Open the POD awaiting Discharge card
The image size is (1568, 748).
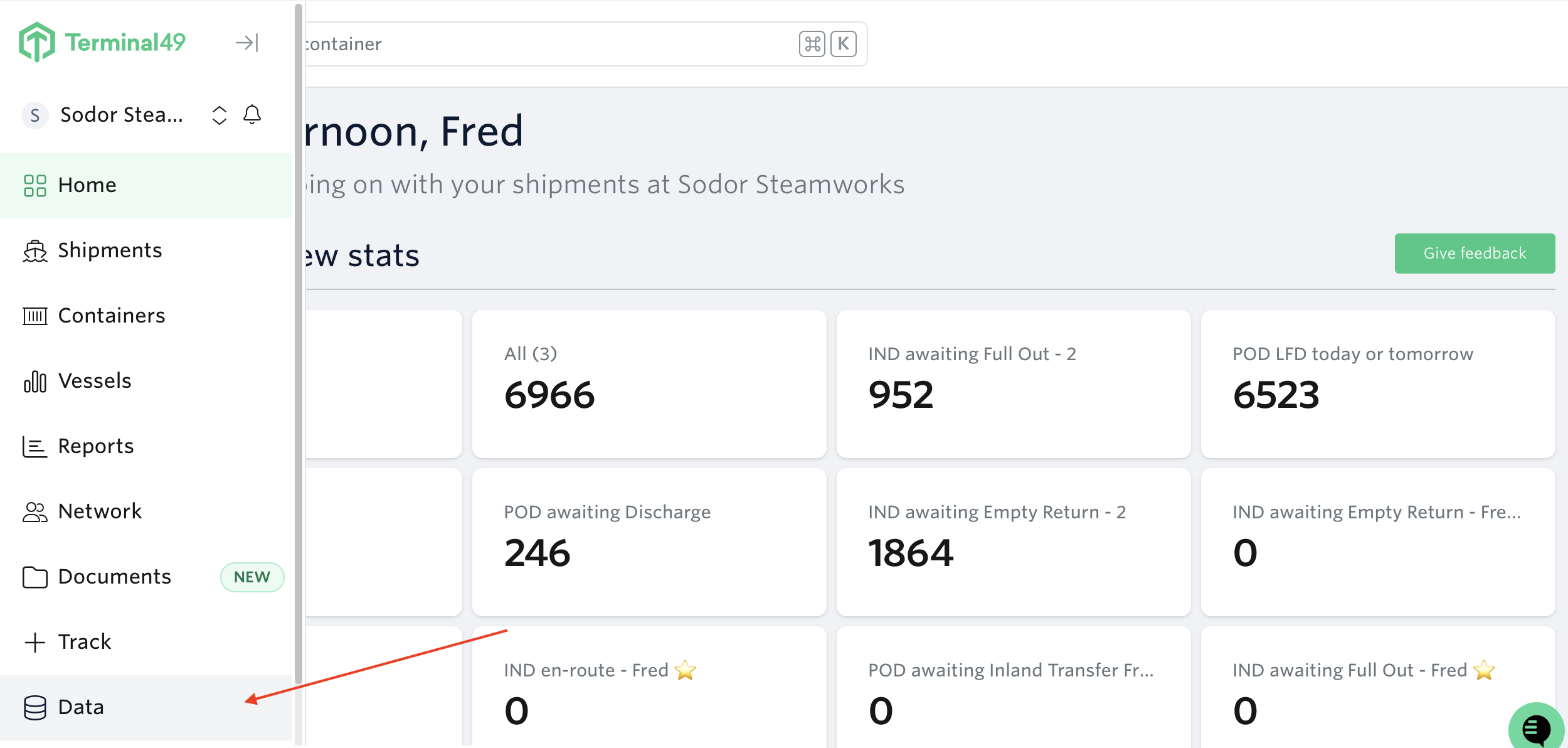(649, 542)
